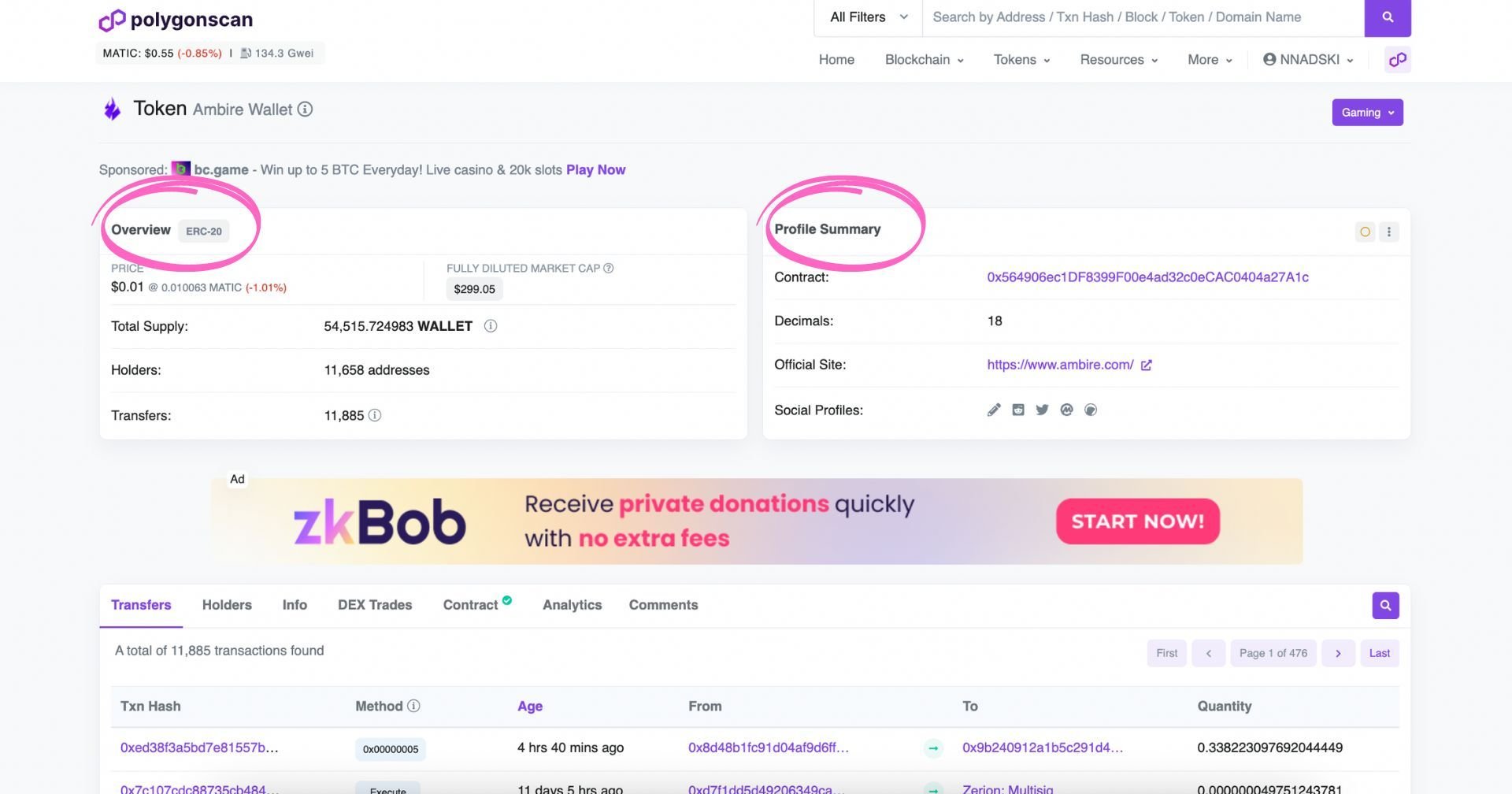Go to next page with right chevron
The height and width of the screenshot is (794, 1512).
1338,653
